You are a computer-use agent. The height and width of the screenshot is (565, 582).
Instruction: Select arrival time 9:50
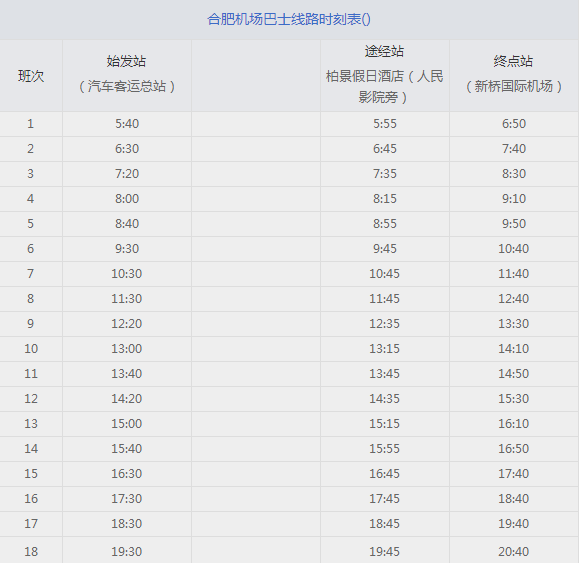[x=514, y=224]
